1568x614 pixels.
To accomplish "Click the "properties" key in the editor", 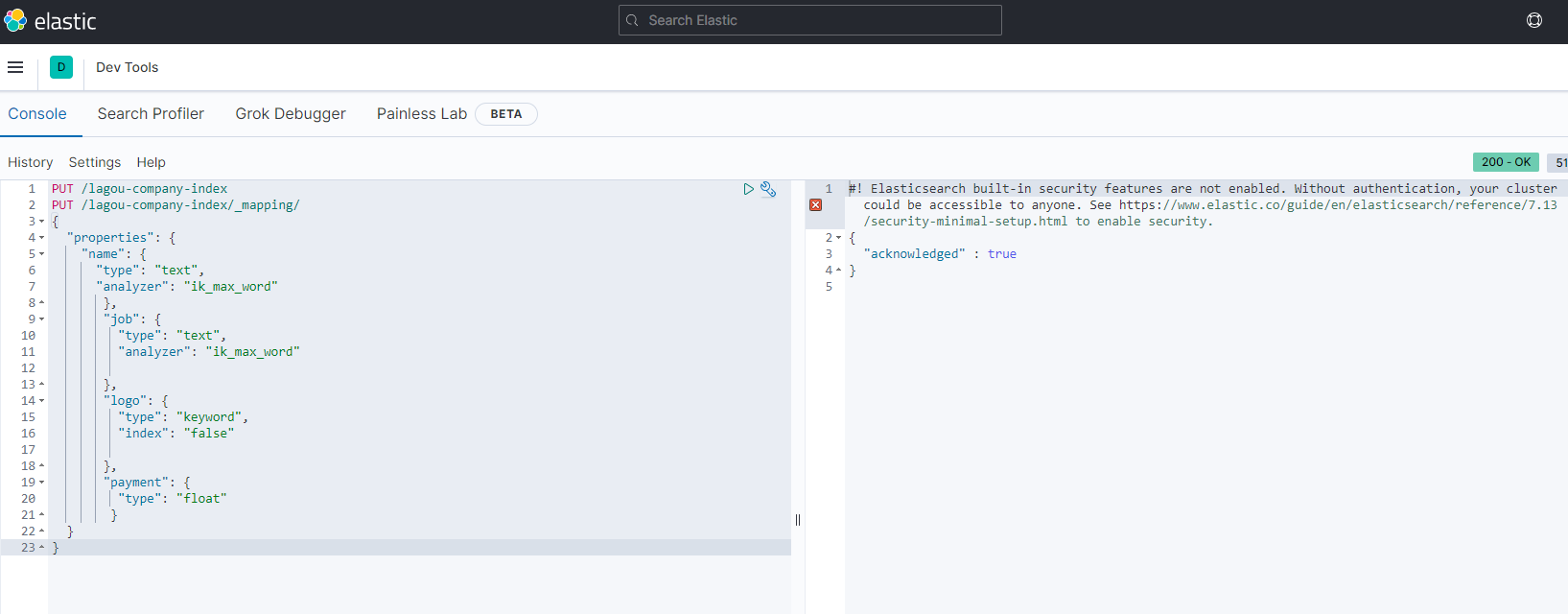I will coord(110,238).
